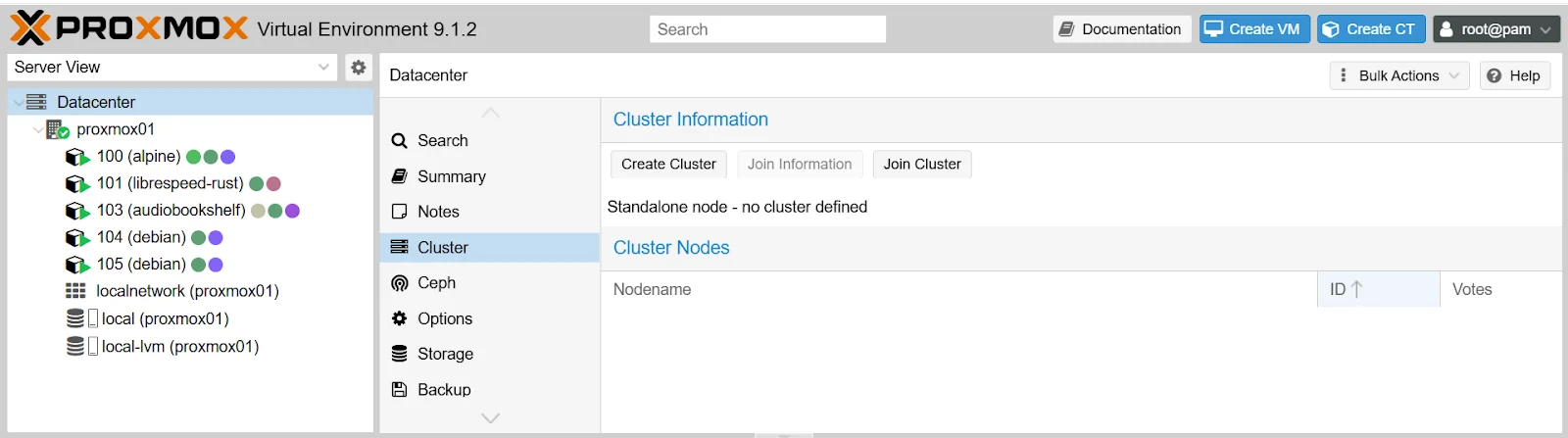The image size is (1568, 438).
Task: Open the Notes menu item
Action: click(x=489, y=212)
